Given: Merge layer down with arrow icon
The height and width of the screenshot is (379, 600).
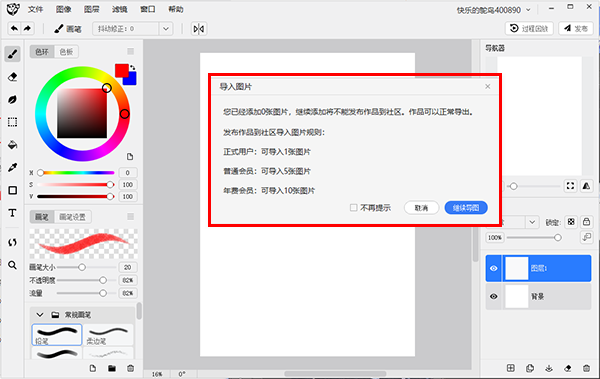Looking at the screenshot, I should tap(549, 368).
